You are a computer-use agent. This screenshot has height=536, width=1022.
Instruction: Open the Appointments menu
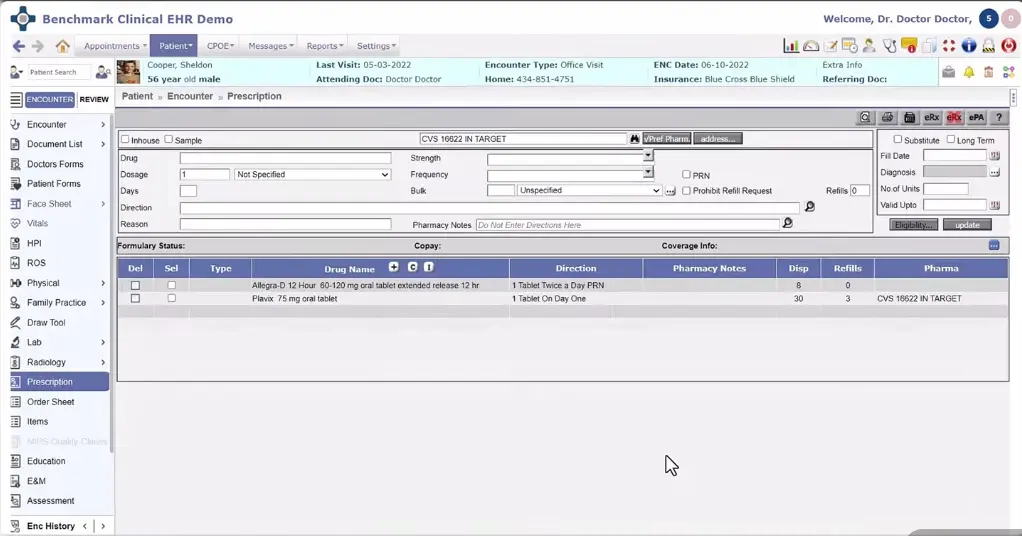(x=115, y=46)
